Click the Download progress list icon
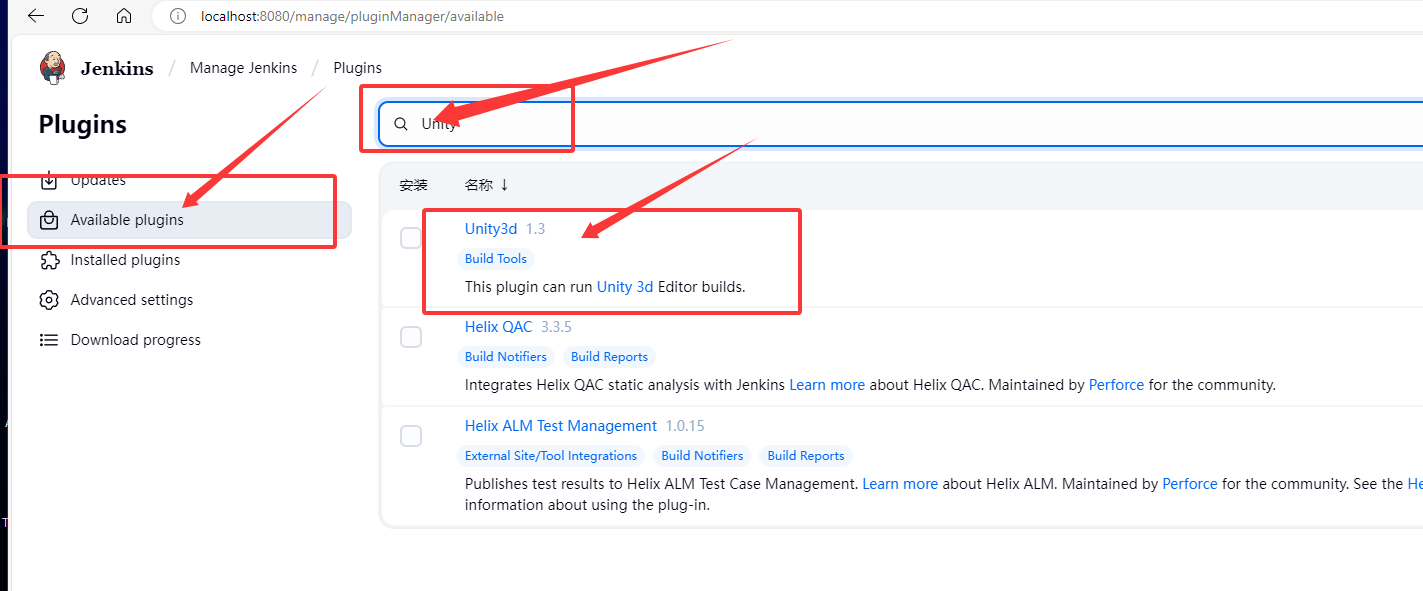The height and width of the screenshot is (591, 1423). tap(49, 340)
